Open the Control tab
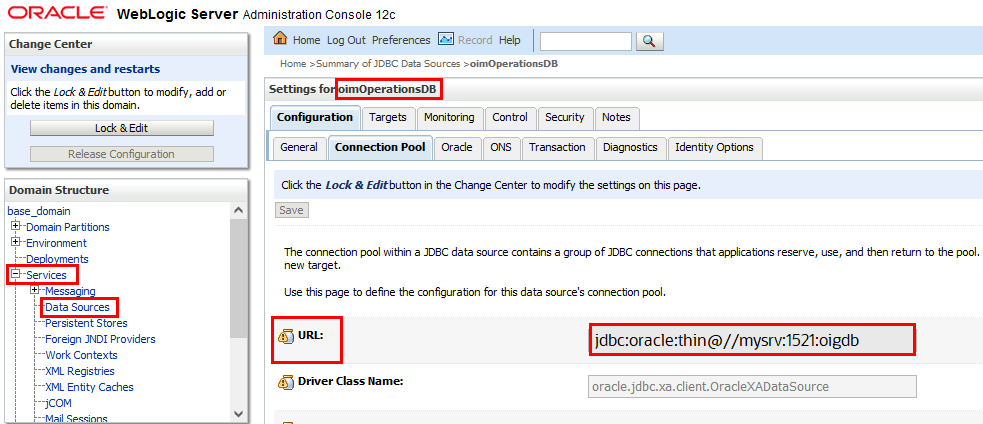Image resolution: width=983 pixels, height=424 pixels. click(x=510, y=117)
